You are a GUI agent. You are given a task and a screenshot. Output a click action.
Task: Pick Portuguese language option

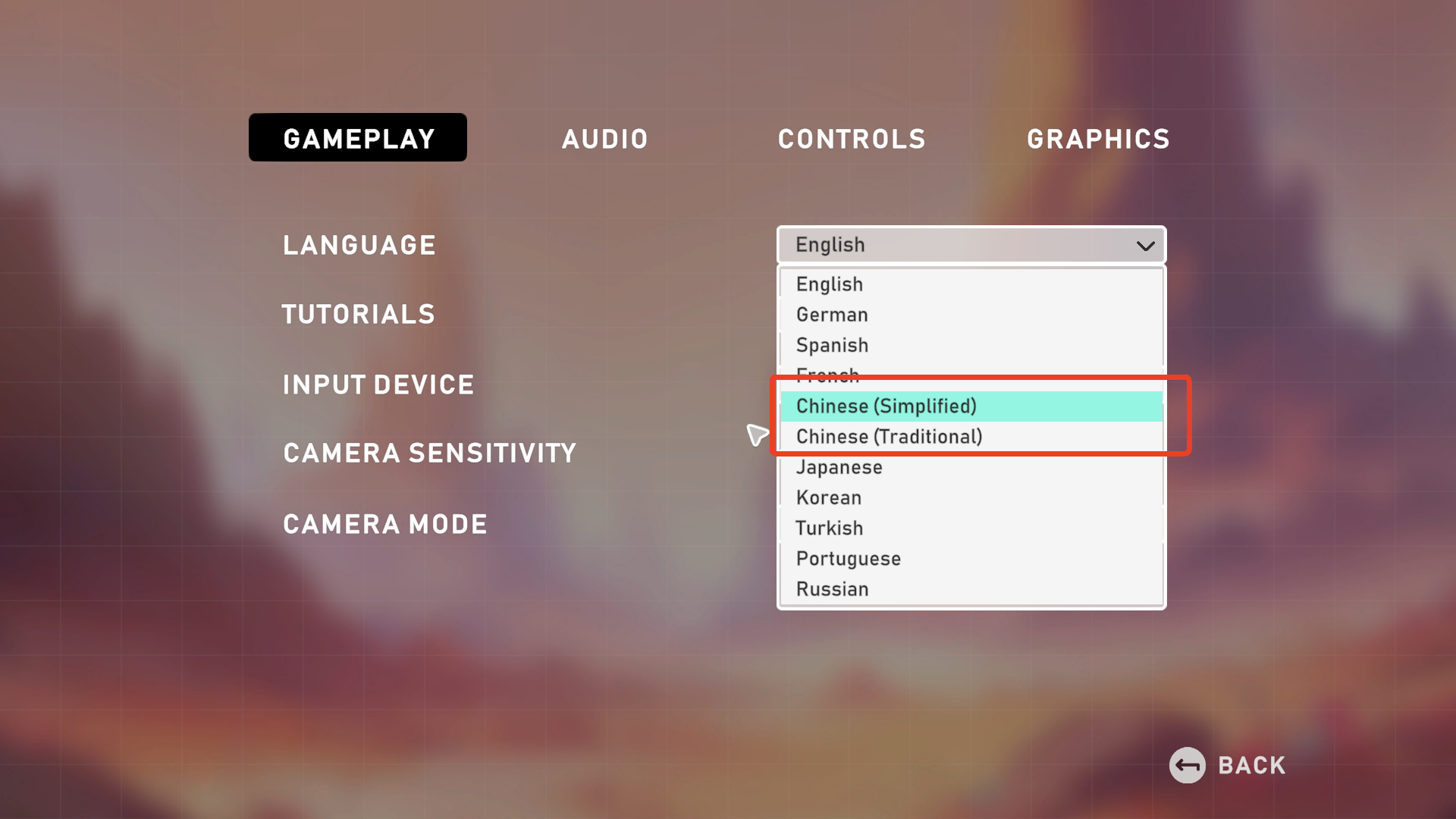pyautogui.click(x=848, y=559)
